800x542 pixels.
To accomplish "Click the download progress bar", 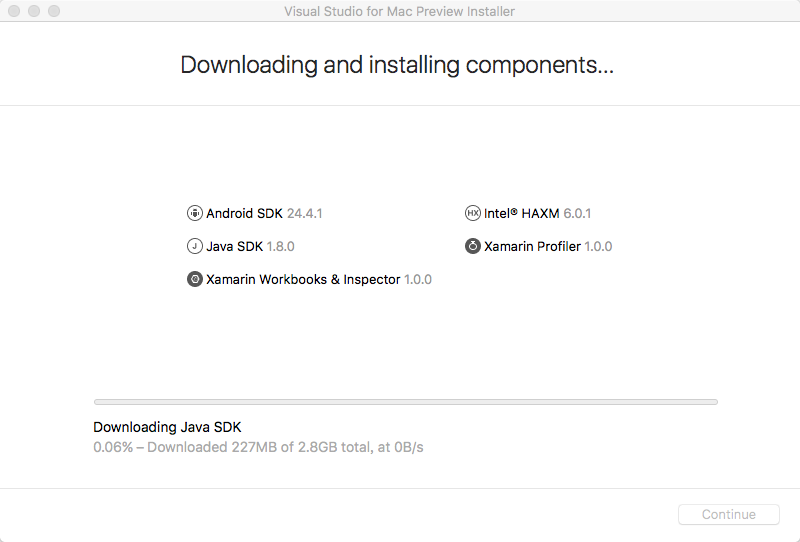I will pyautogui.click(x=406, y=402).
